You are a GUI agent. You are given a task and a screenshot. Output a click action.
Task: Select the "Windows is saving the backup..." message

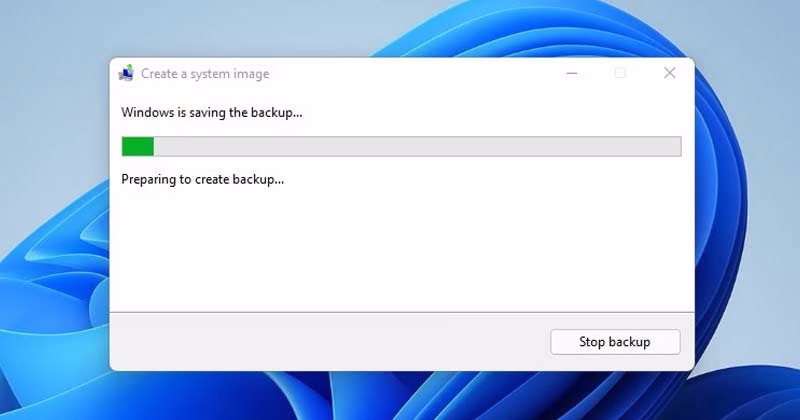tap(211, 113)
